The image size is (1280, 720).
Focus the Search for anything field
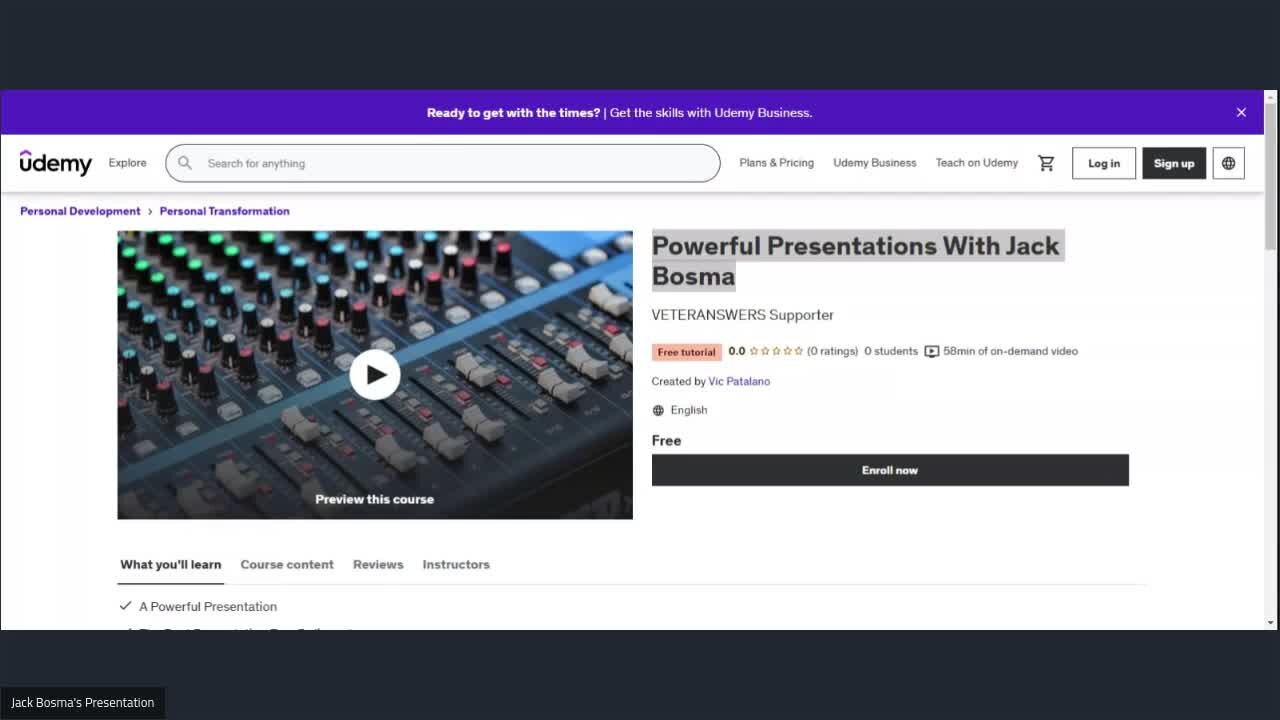coord(443,163)
